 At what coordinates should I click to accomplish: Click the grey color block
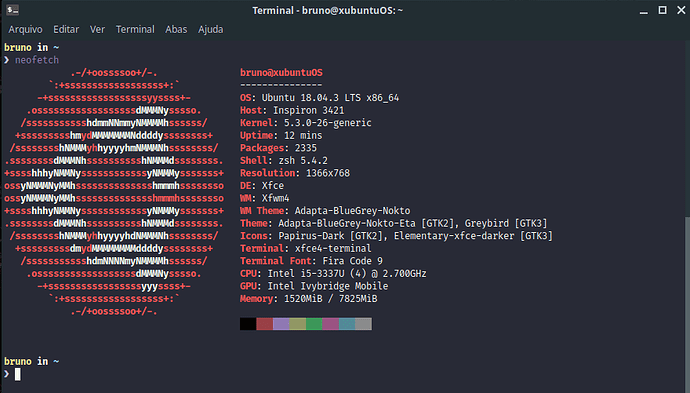click(363, 324)
